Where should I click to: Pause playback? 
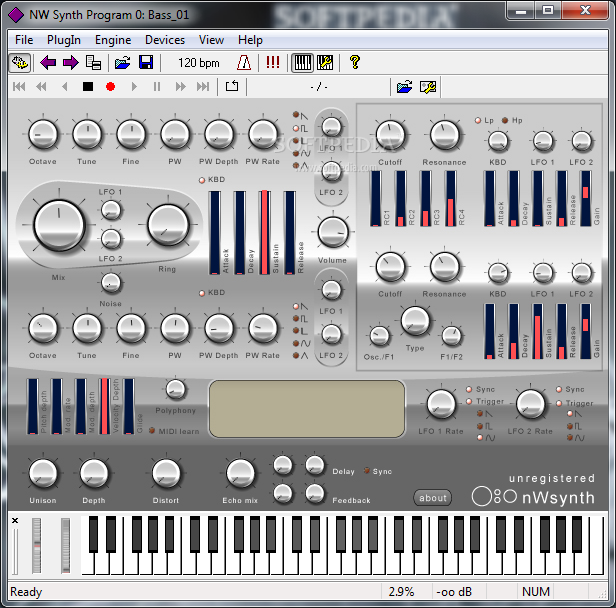pyautogui.click(x=157, y=86)
